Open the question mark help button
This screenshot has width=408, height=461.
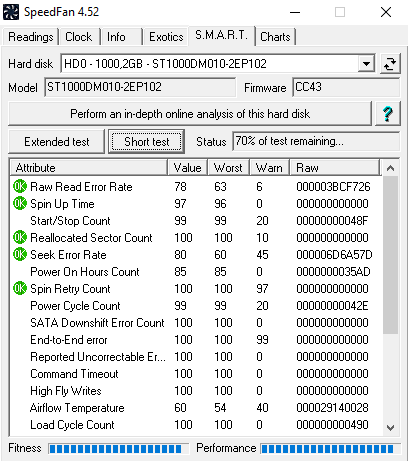click(x=387, y=114)
